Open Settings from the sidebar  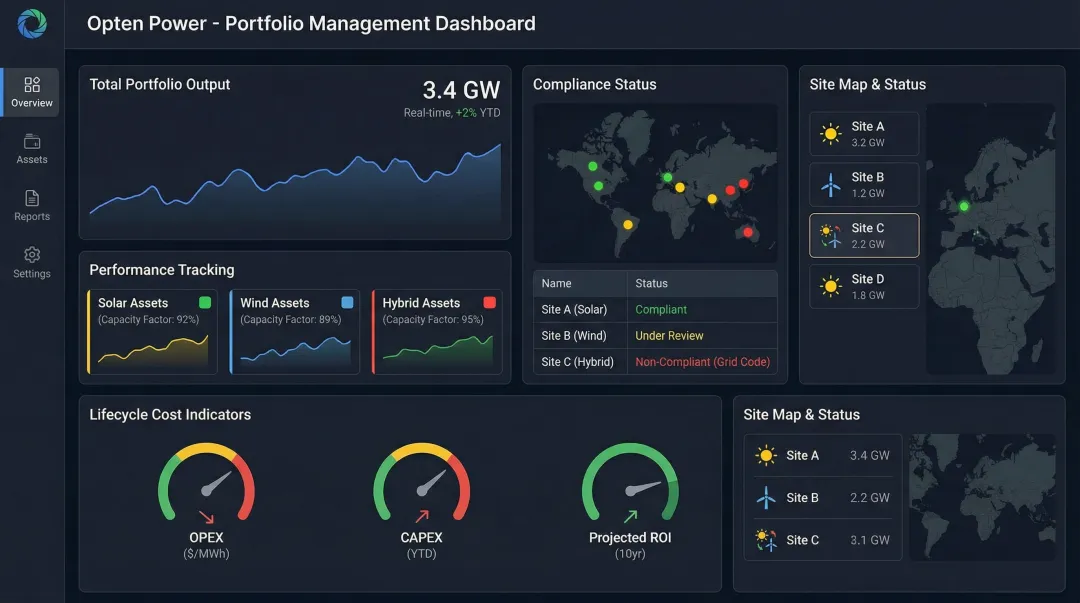point(30,262)
